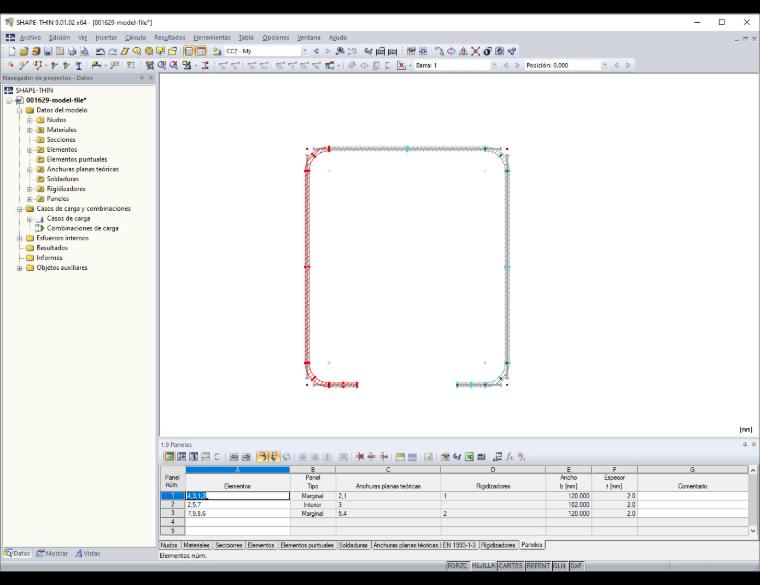Open the Herramientas menu
Viewport: 760px width, 585px height.
(x=212, y=37)
